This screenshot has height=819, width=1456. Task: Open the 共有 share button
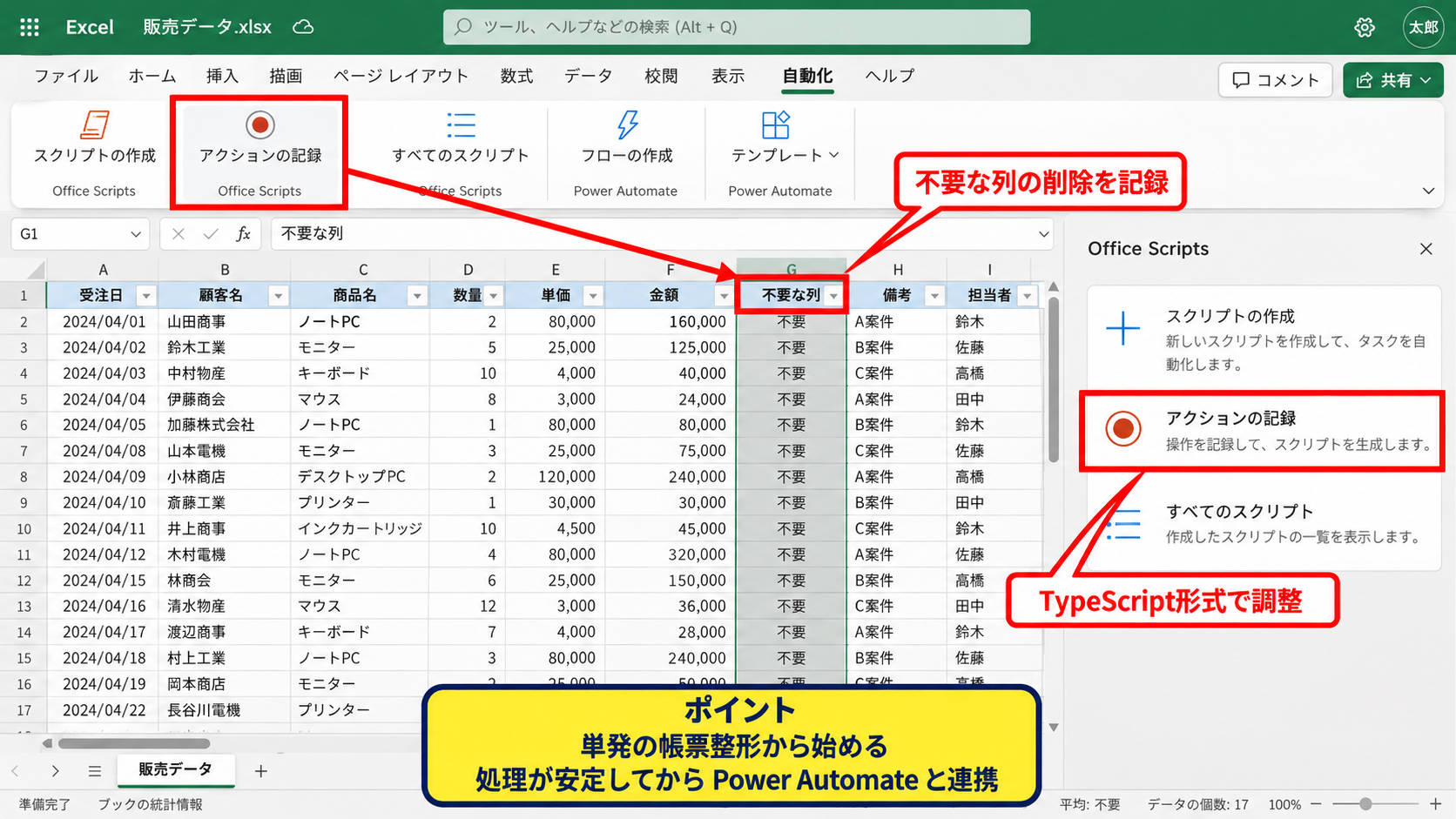click(x=1393, y=80)
